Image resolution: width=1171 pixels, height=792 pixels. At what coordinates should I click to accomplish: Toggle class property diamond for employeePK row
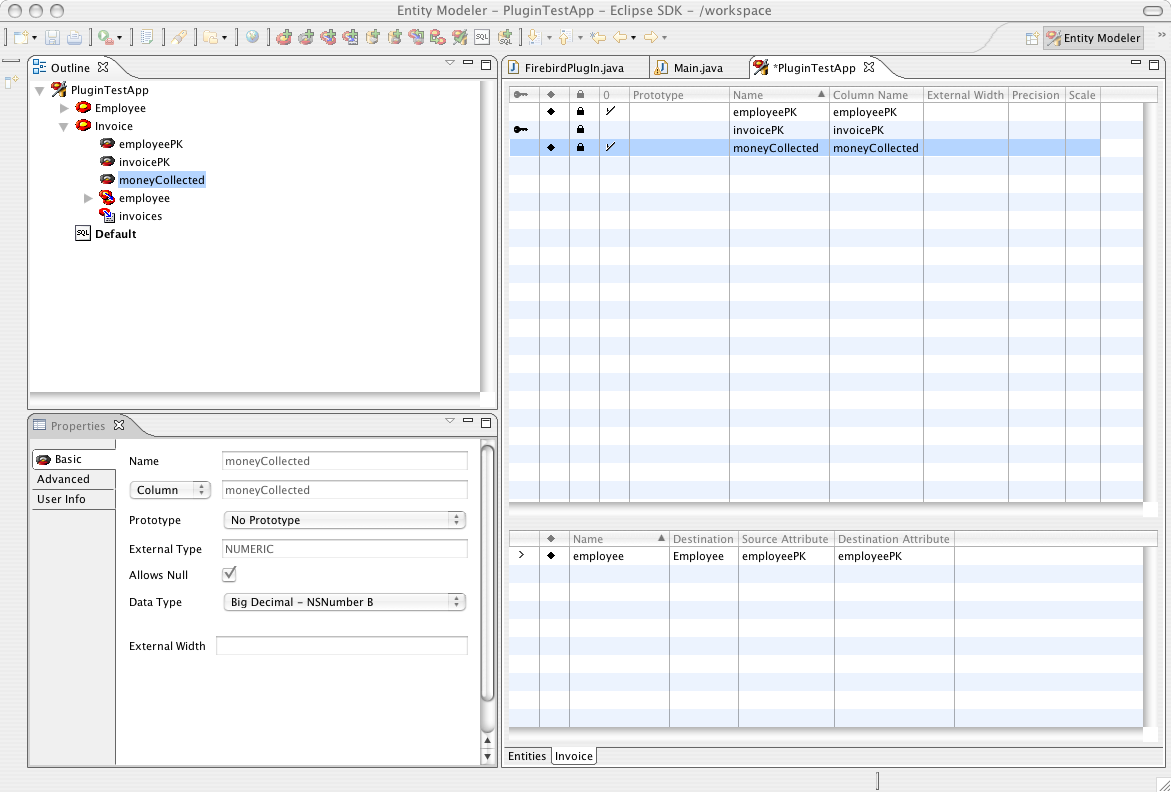(551, 112)
